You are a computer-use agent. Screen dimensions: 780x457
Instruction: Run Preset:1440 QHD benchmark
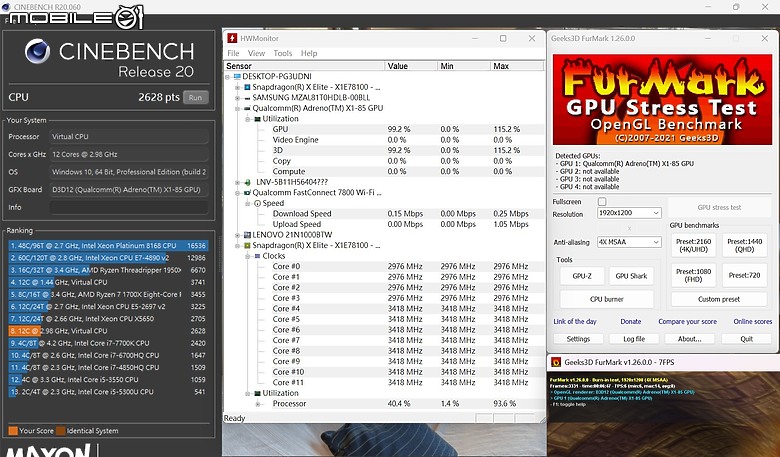[744, 245]
